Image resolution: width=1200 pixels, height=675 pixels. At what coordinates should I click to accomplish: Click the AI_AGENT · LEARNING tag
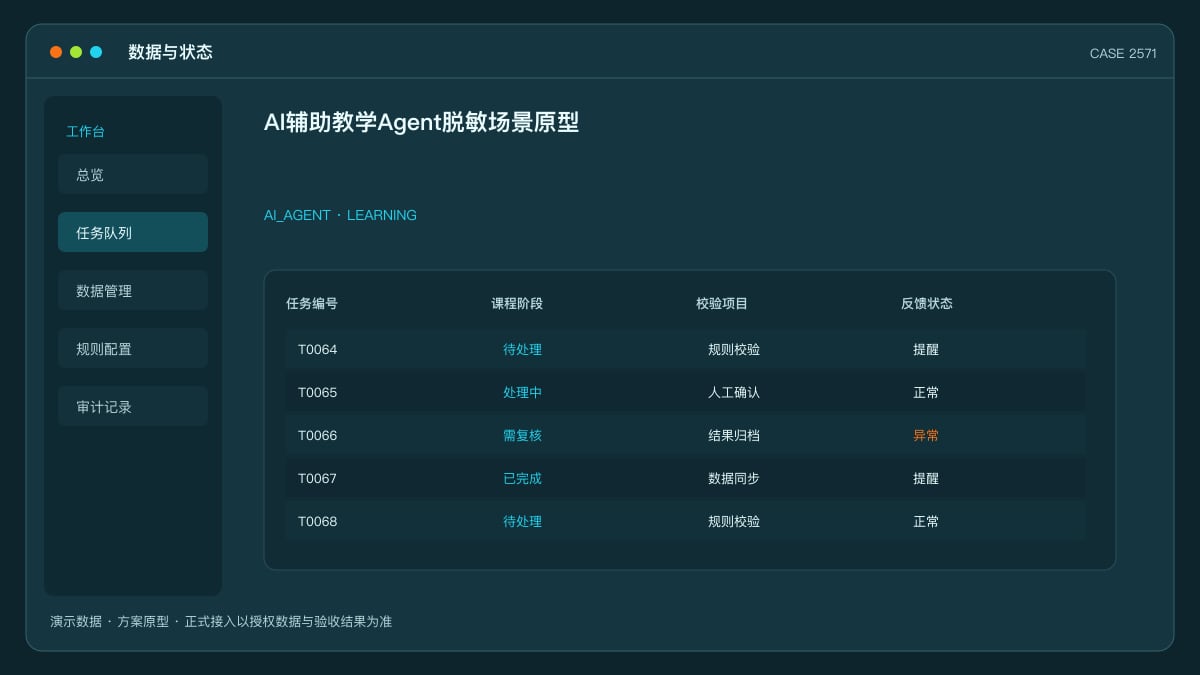click(340, 215)
